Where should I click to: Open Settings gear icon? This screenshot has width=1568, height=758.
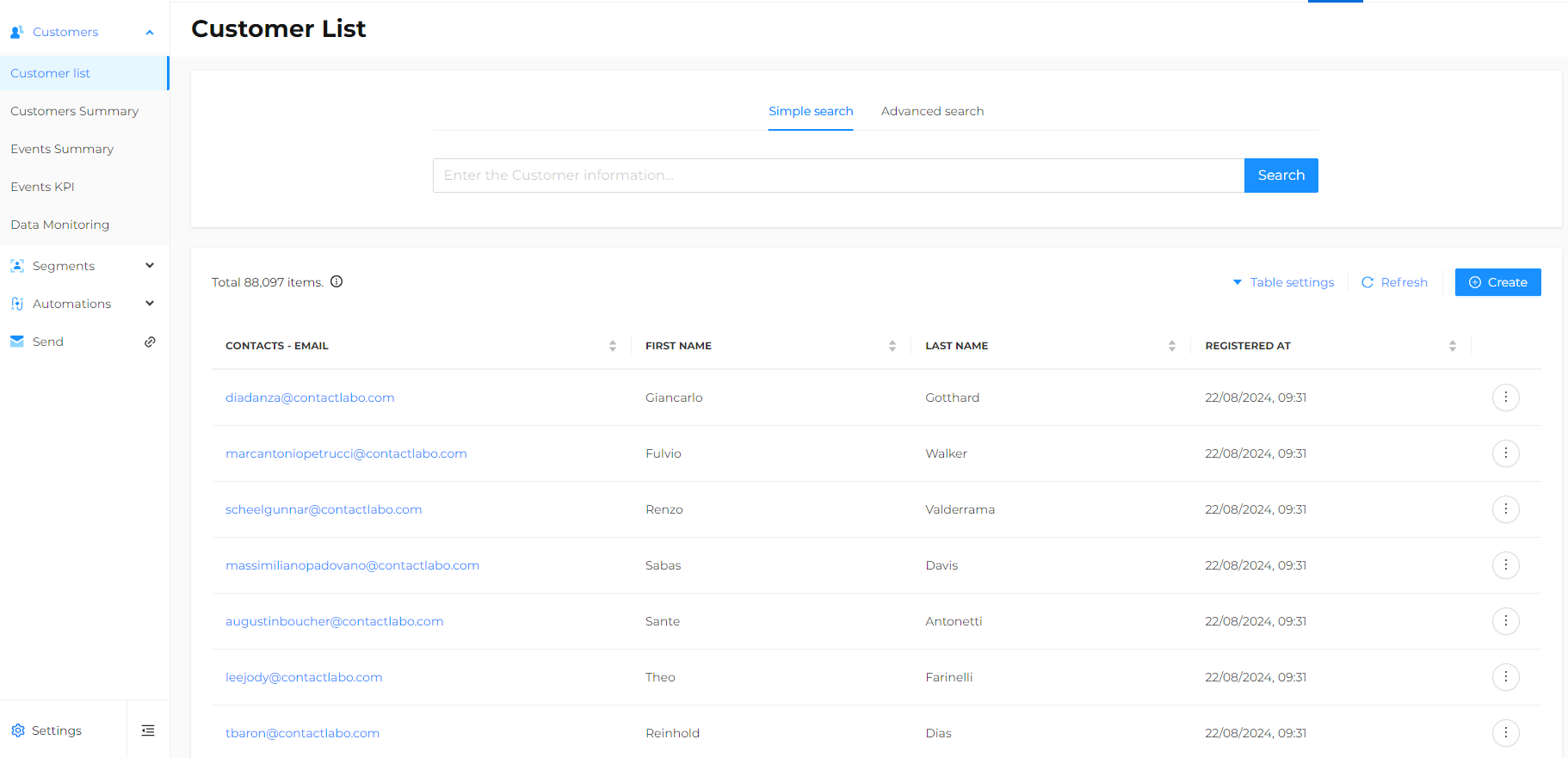(x=18, y=730)
